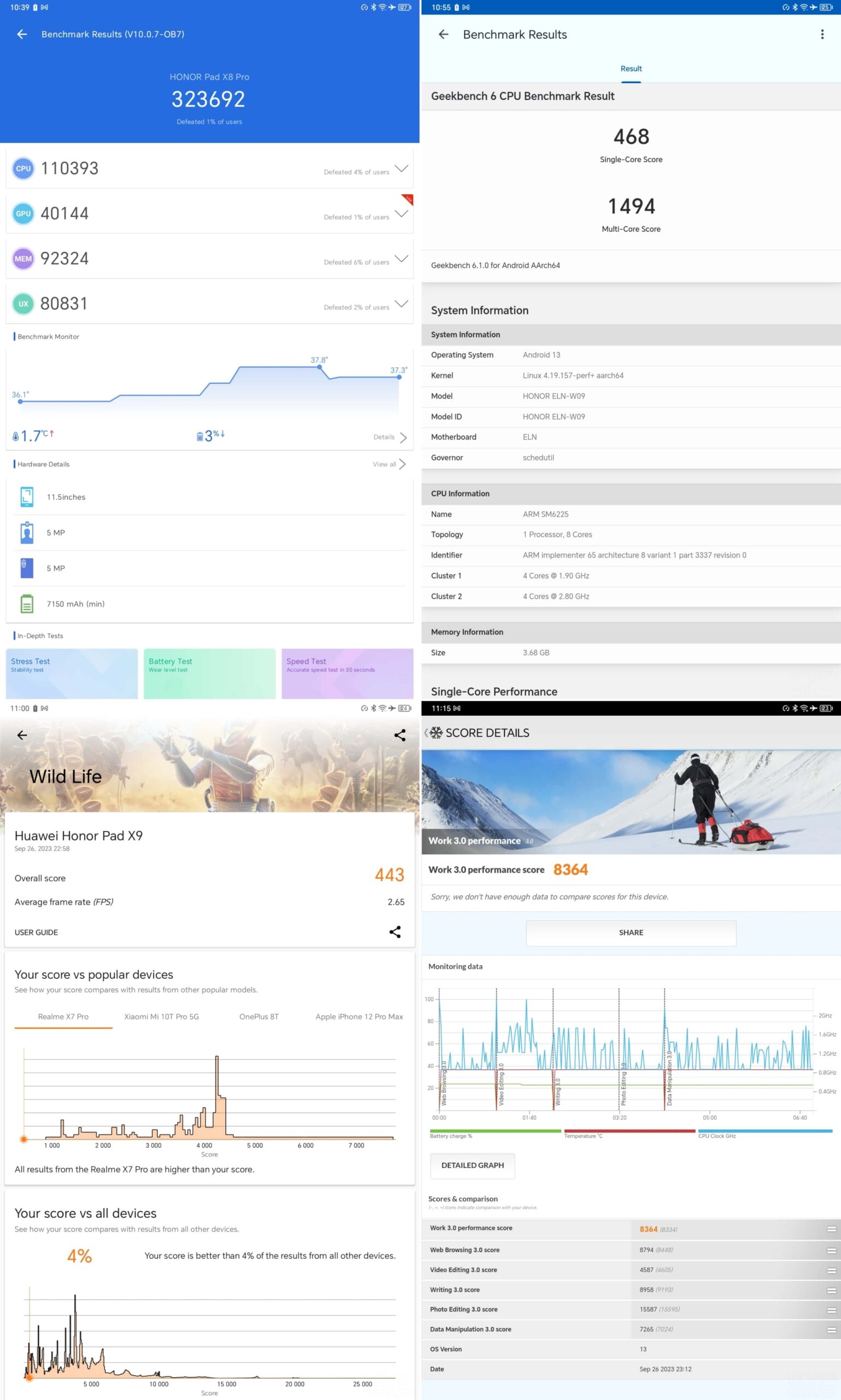Expand the GPU score 40144 row

(401, 214)
